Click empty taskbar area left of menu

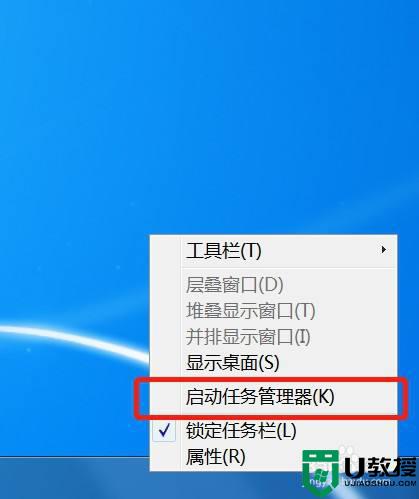tap(73, 478)
